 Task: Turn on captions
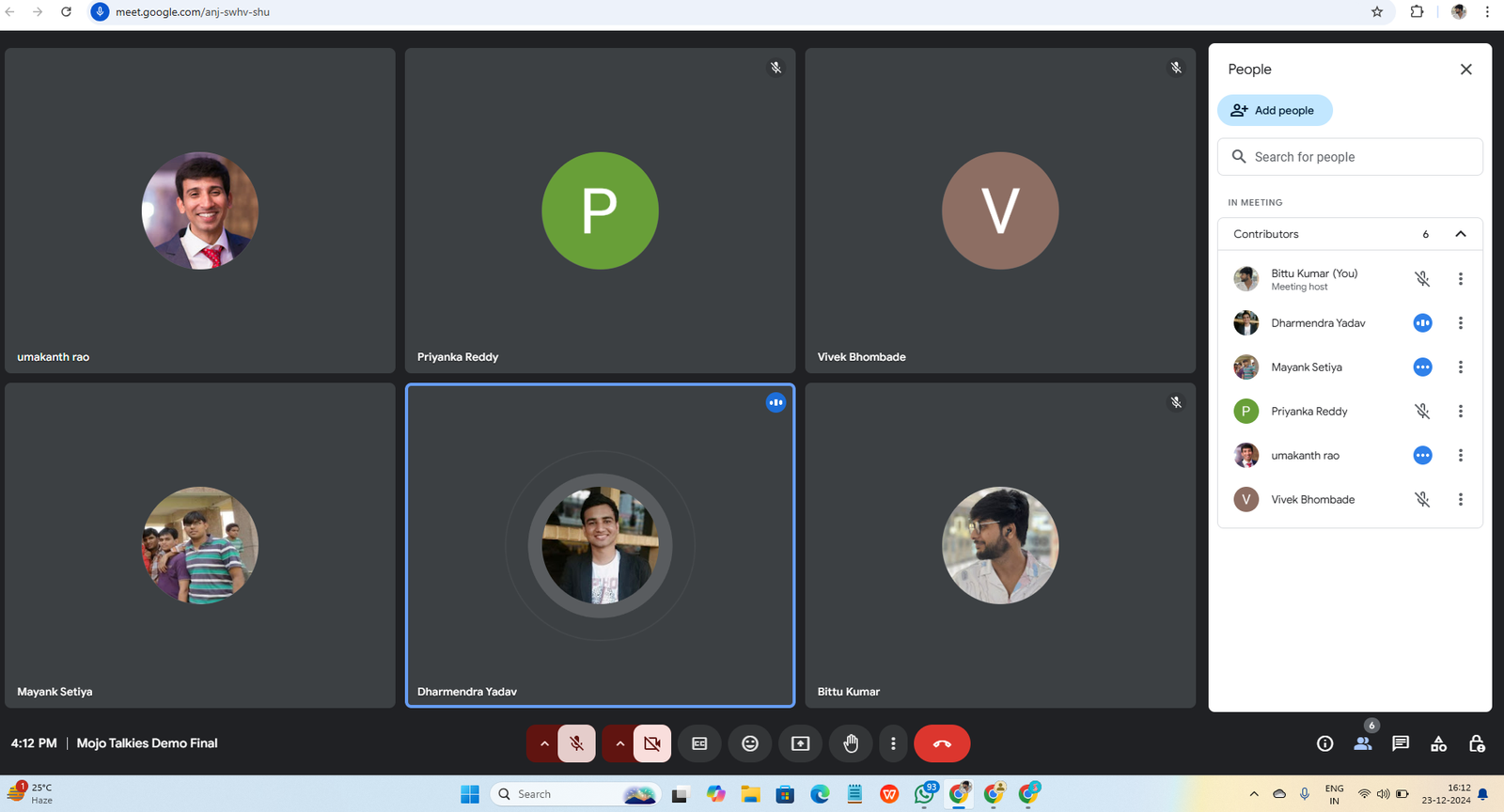[699, 743]
